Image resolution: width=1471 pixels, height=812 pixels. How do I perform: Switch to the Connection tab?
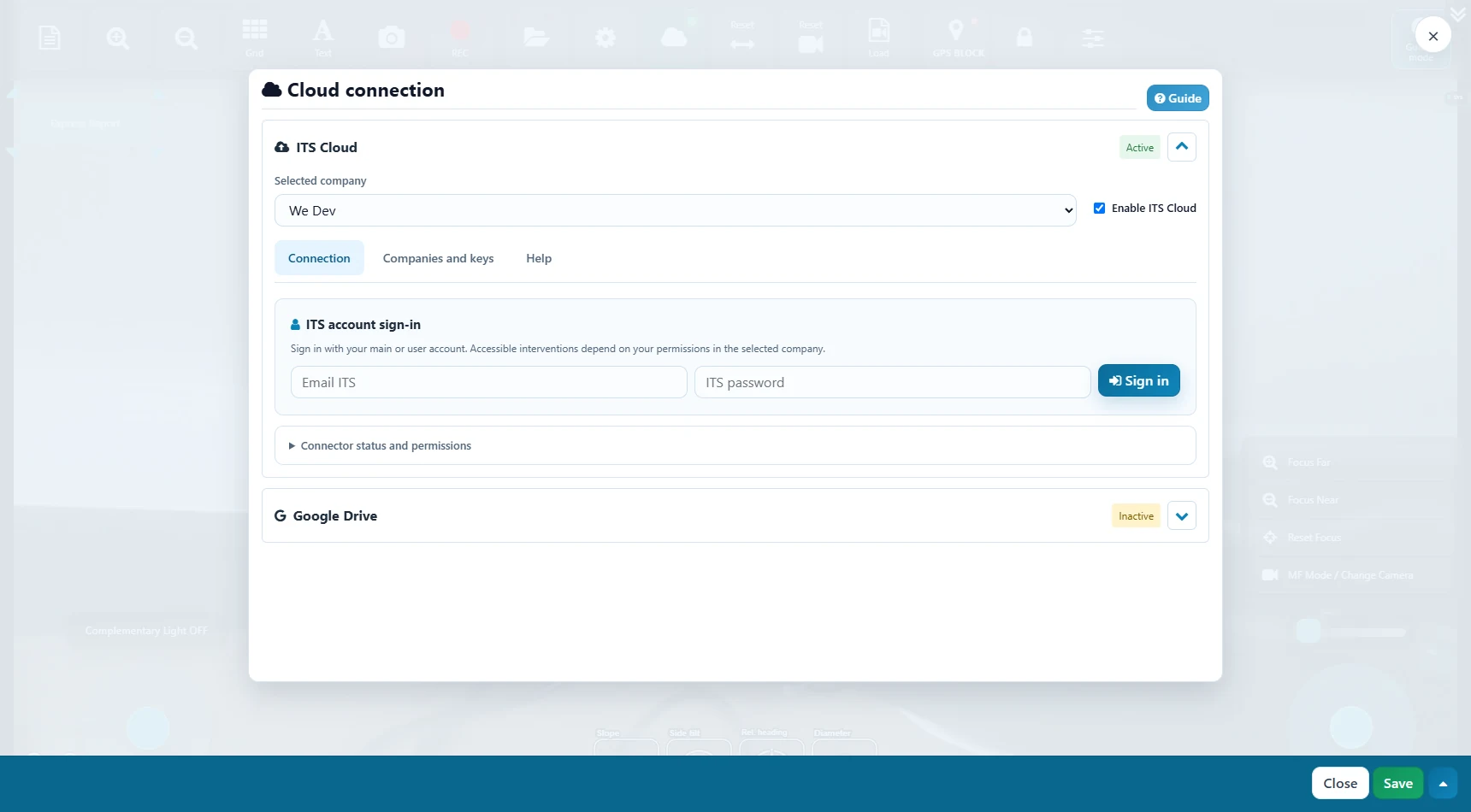coord(319,258)
